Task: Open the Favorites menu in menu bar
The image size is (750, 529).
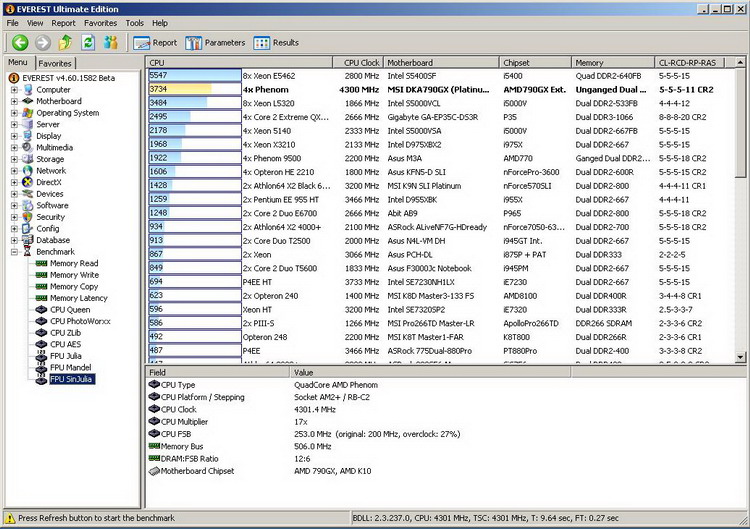Action: 100,22
